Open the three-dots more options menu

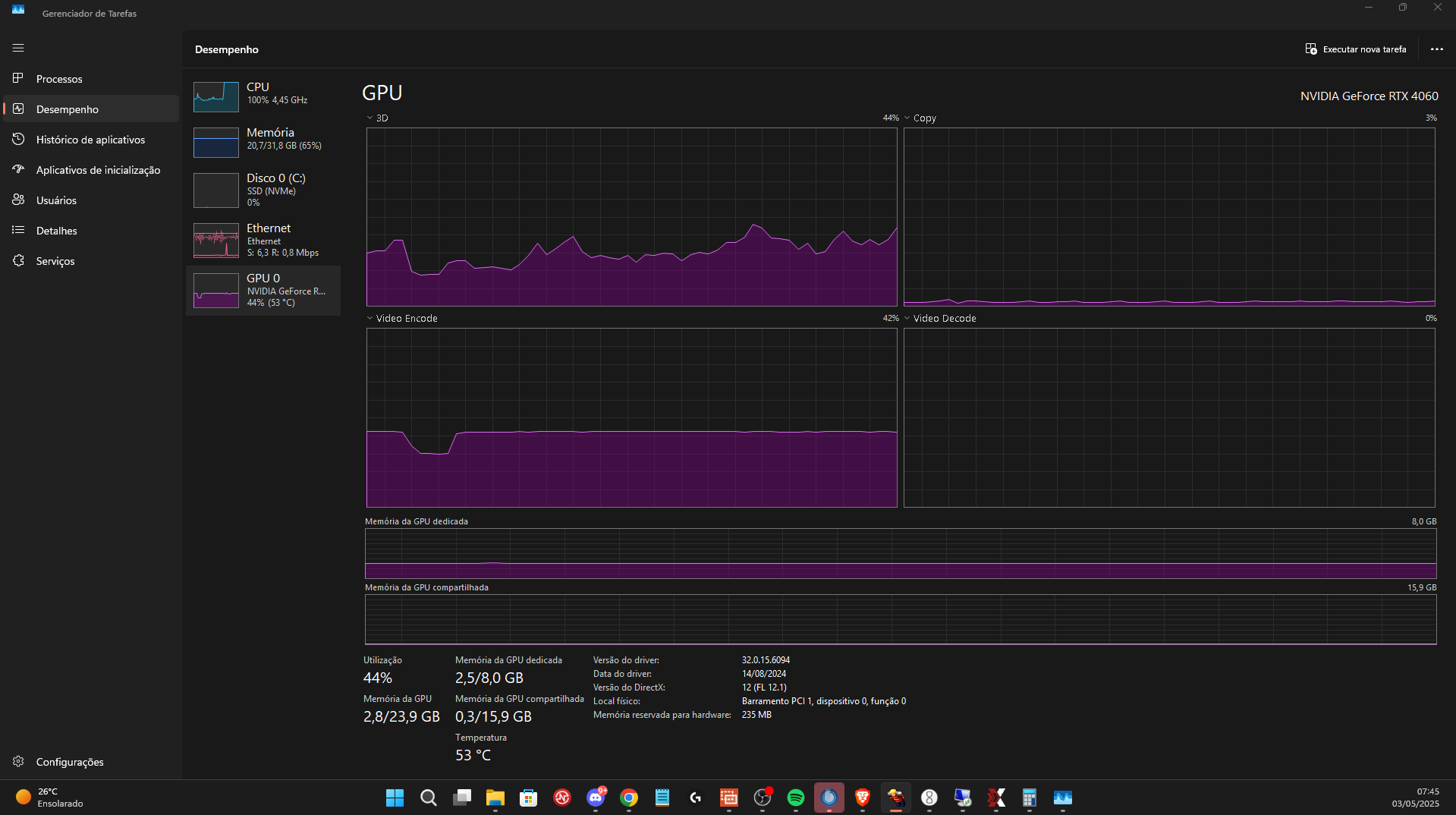click(1437, 49)
